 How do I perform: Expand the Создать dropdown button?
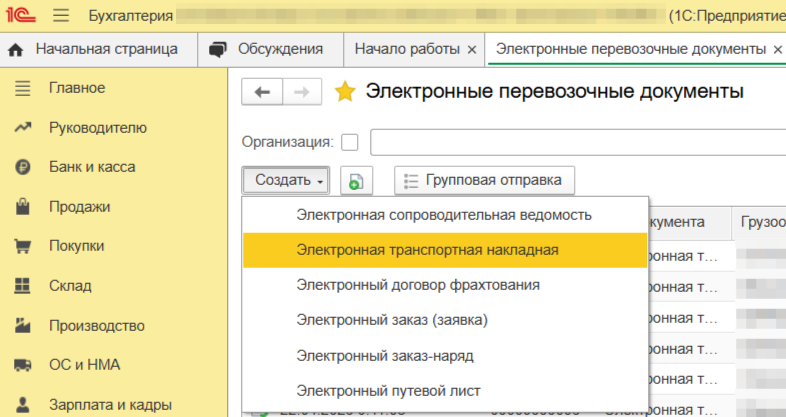[286, 181]
